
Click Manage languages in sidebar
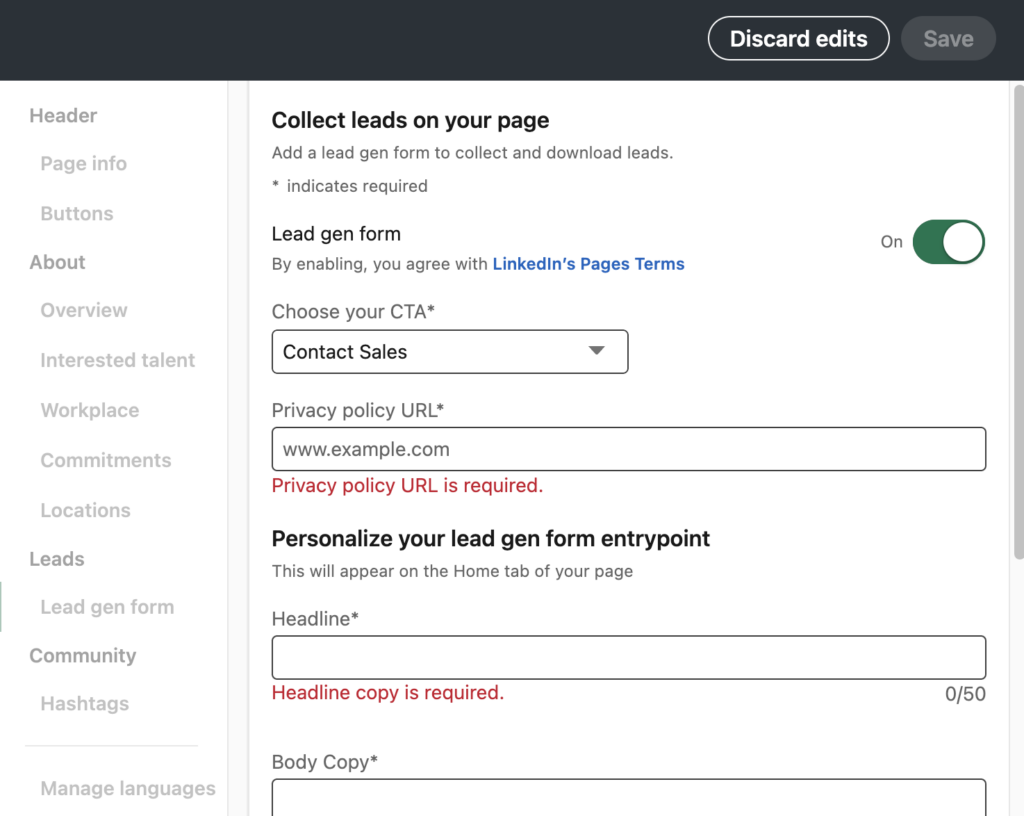pyautogui.click(x=127, y=789)
